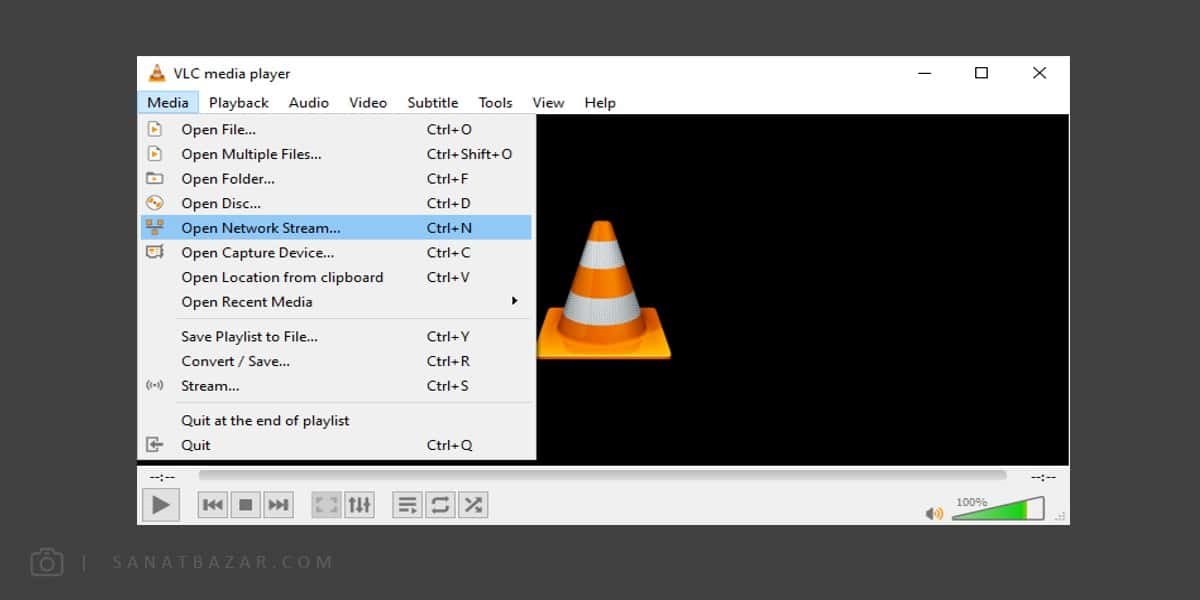Minimize the VLC window

[924, 73]
